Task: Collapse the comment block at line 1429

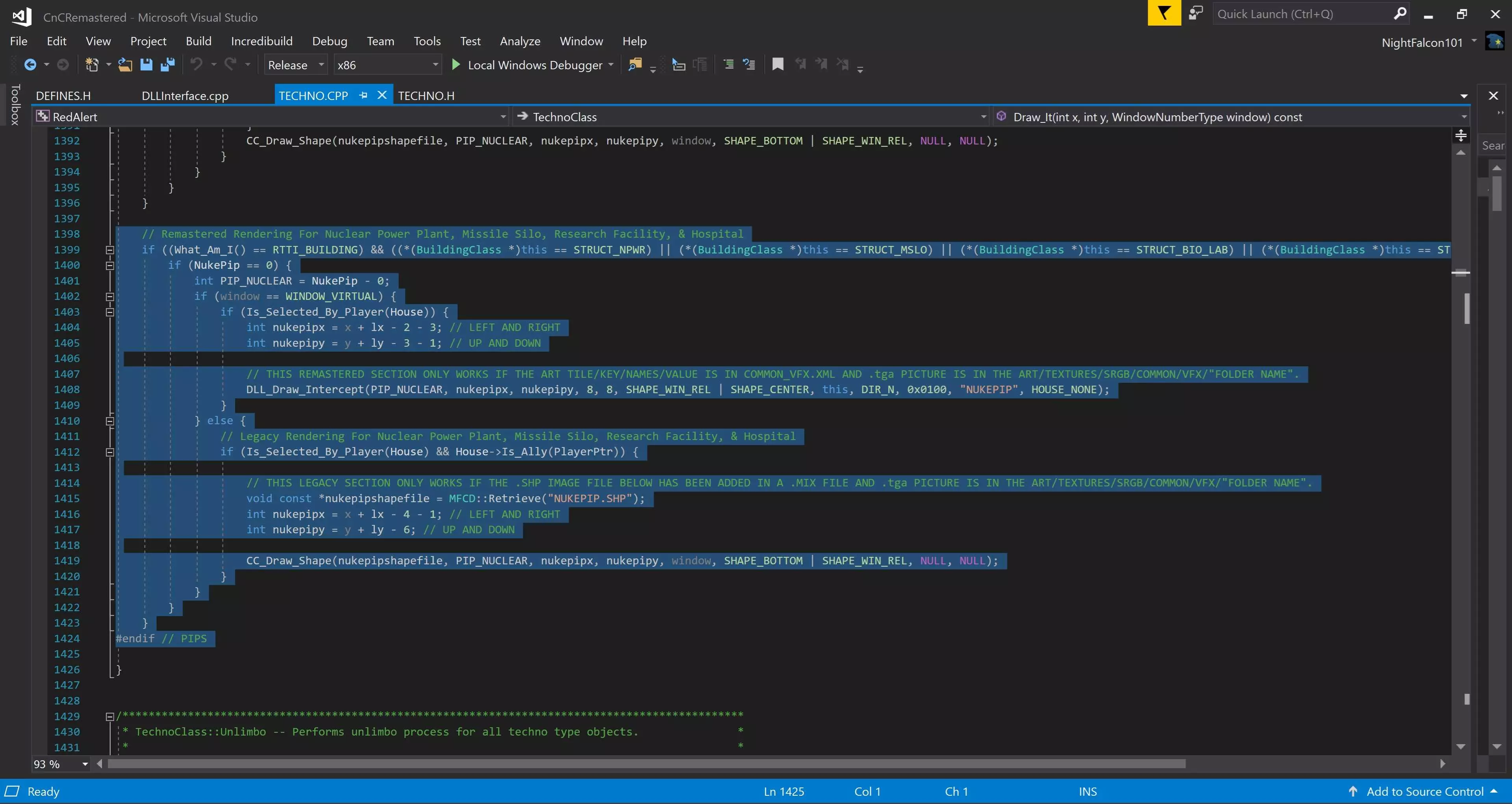Action: point(110,717)
